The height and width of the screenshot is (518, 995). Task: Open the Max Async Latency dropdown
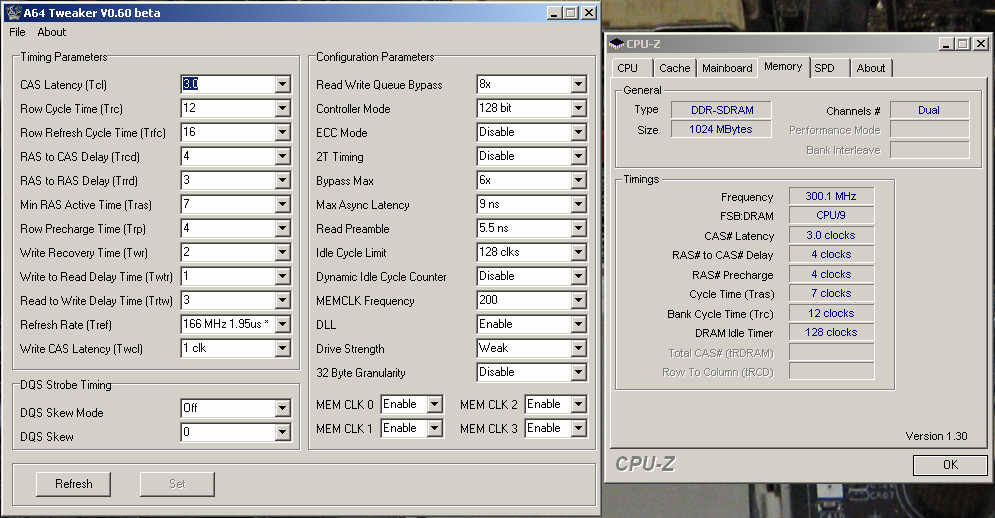(x=578, y=204)
